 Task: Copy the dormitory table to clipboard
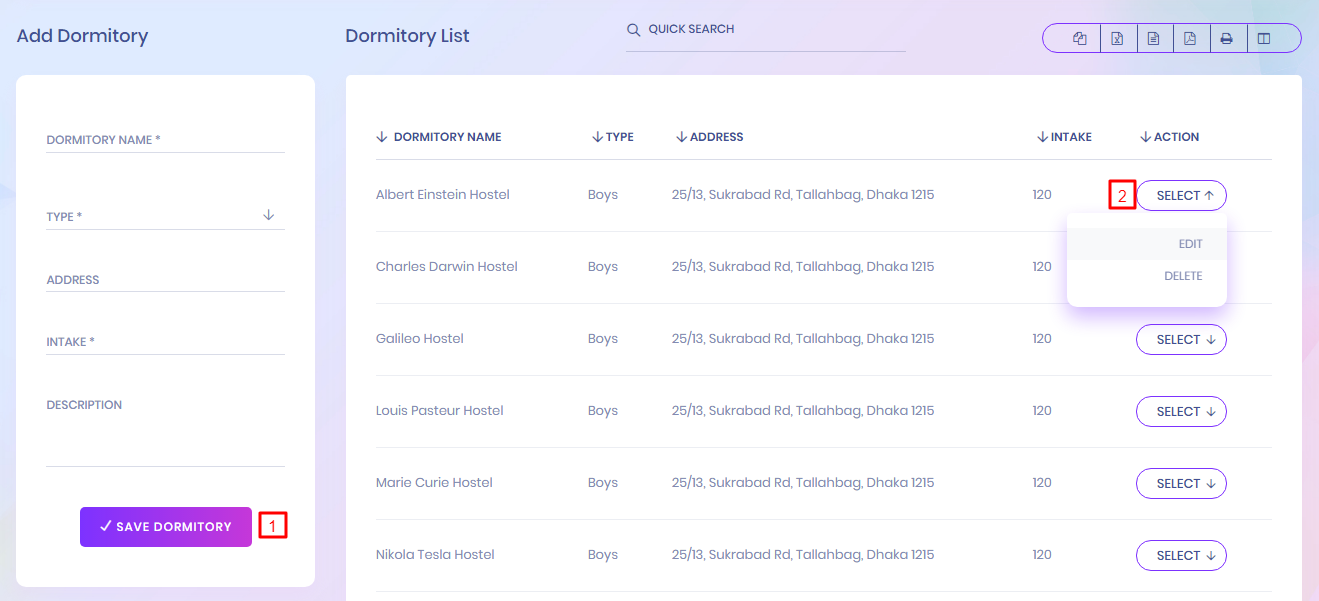(x=1079, y=39)
